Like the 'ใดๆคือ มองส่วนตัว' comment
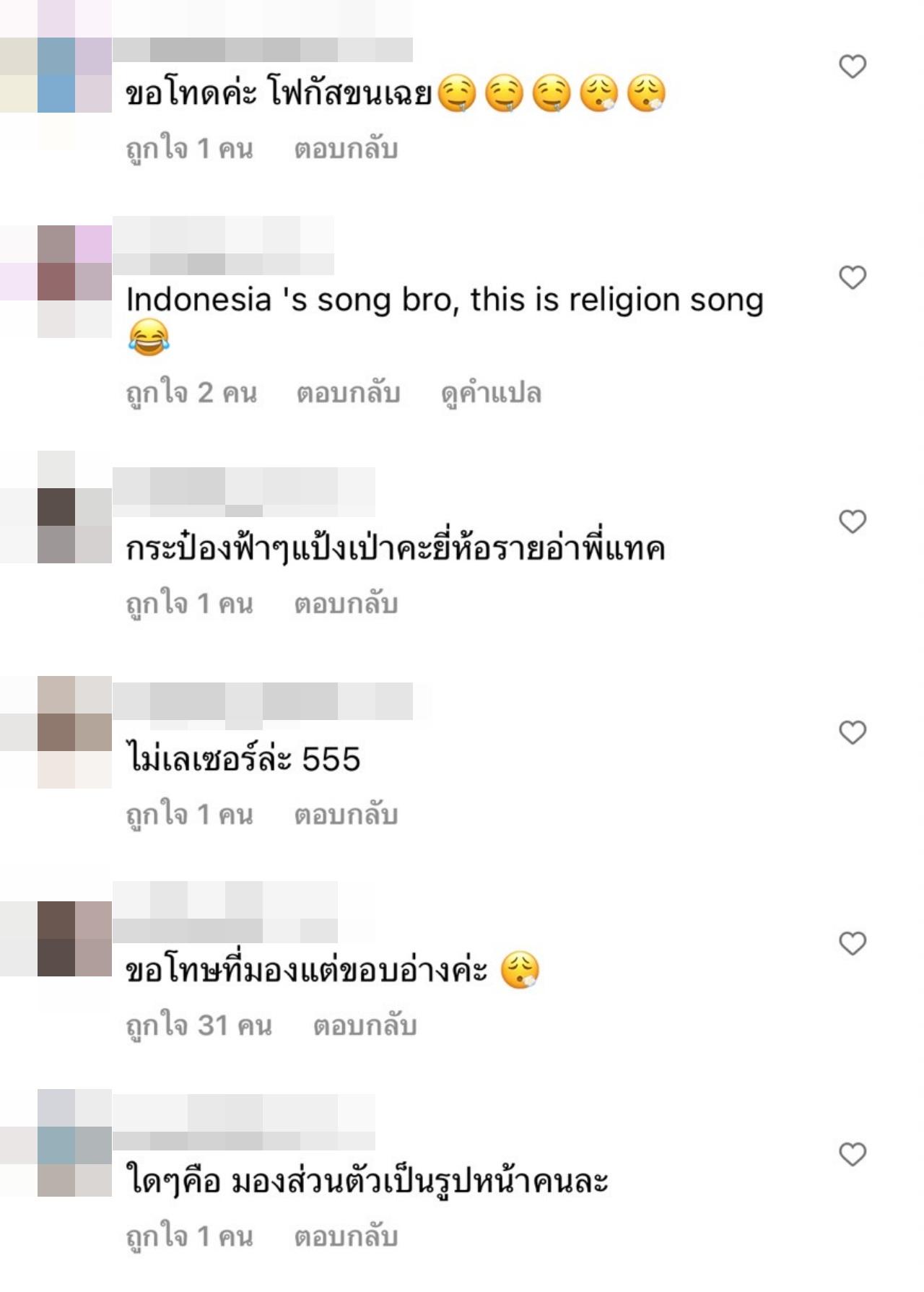Screen dimensions: 924x1292 tap(853, 1154)
